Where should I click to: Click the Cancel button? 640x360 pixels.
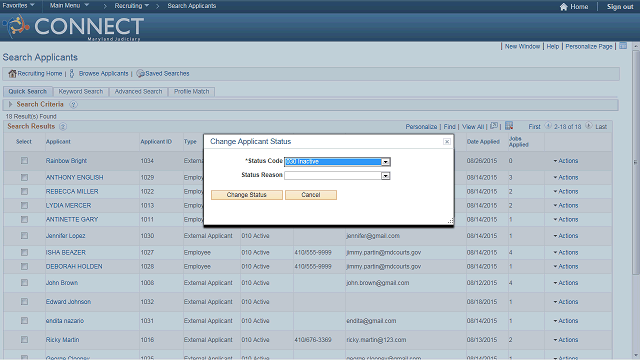tap(311, 195)
